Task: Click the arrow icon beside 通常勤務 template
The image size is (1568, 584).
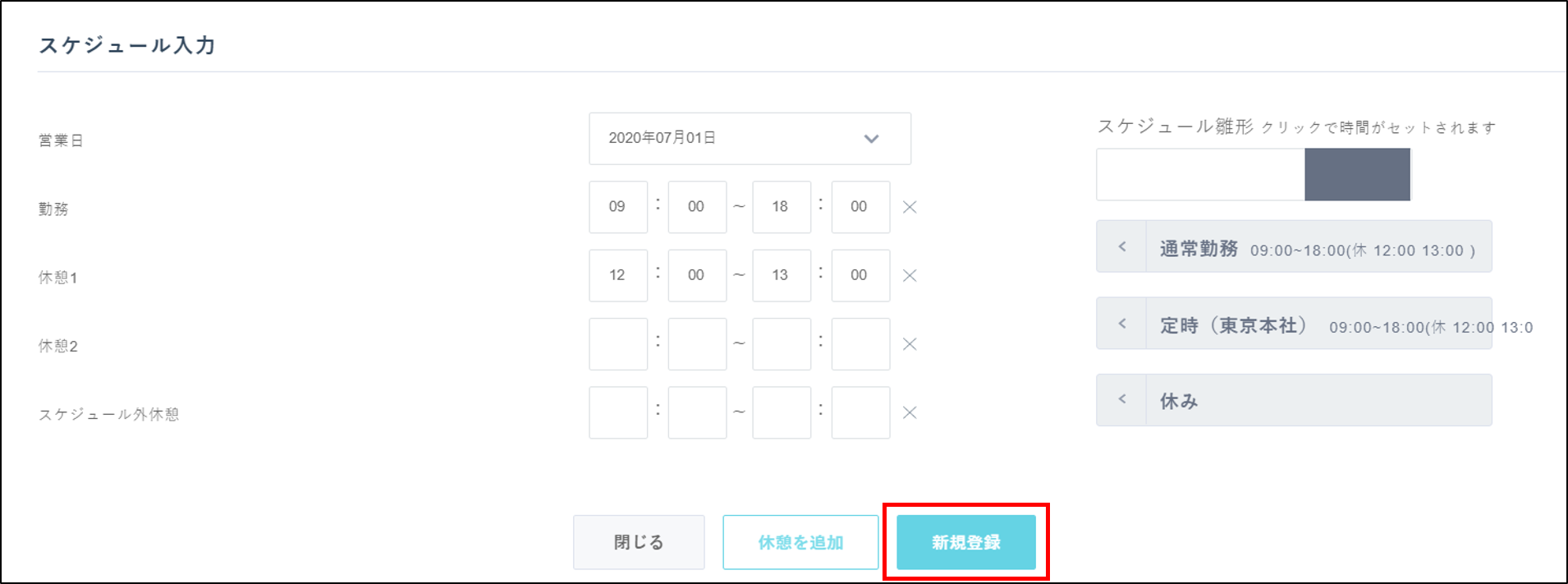Action: coord(1121,246)
